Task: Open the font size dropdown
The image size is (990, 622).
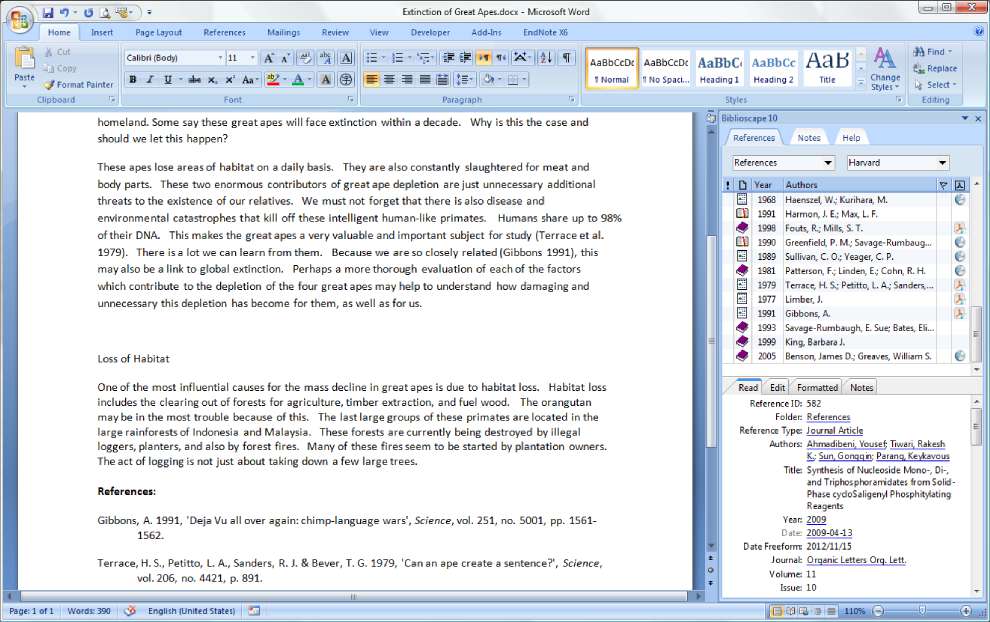Action: (x=253, y=58)
